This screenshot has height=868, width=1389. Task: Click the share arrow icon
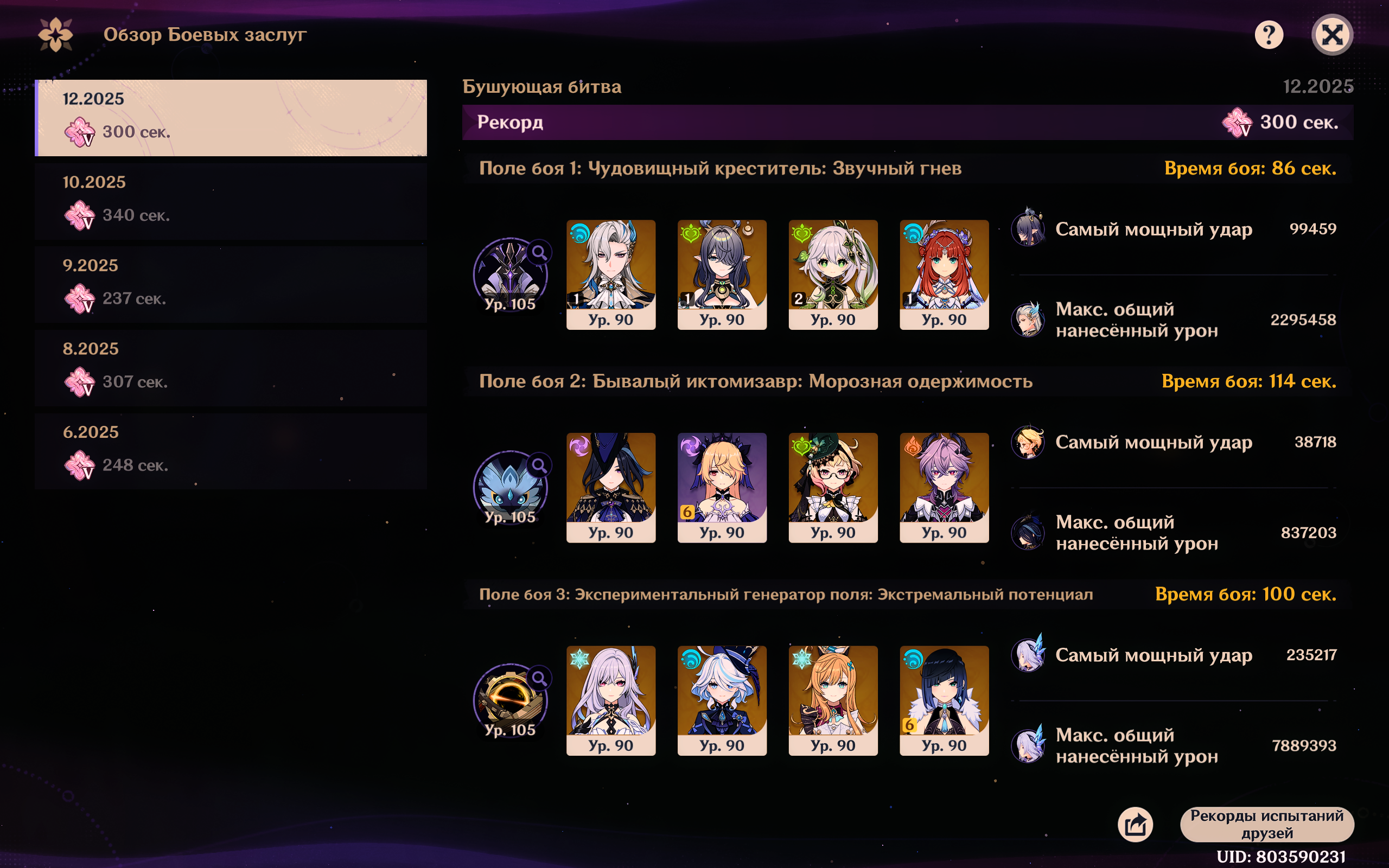click(1135, 825)
